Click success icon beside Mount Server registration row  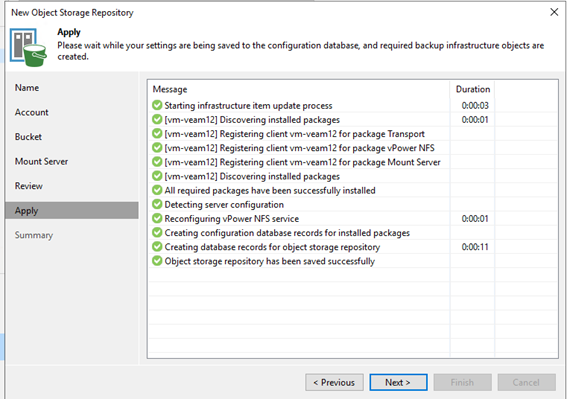point(157,162)
